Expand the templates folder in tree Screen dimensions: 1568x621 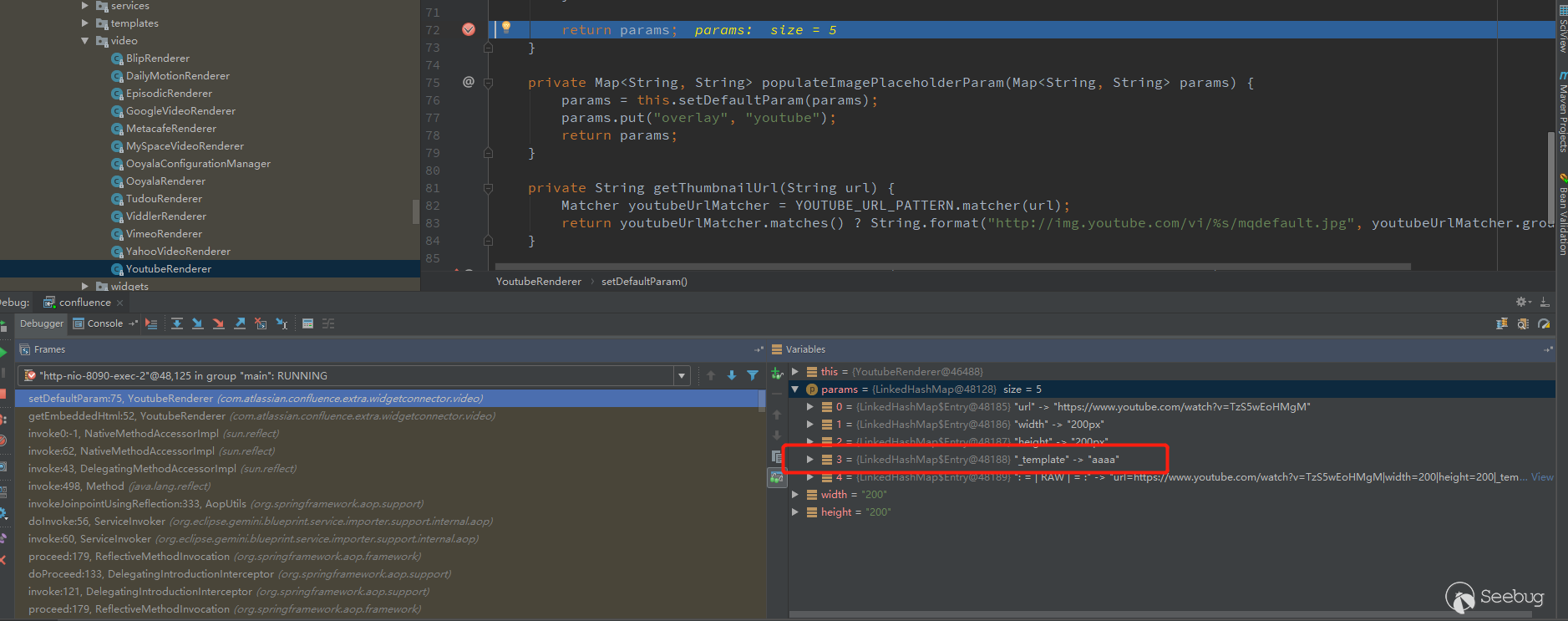click(85, 23)
